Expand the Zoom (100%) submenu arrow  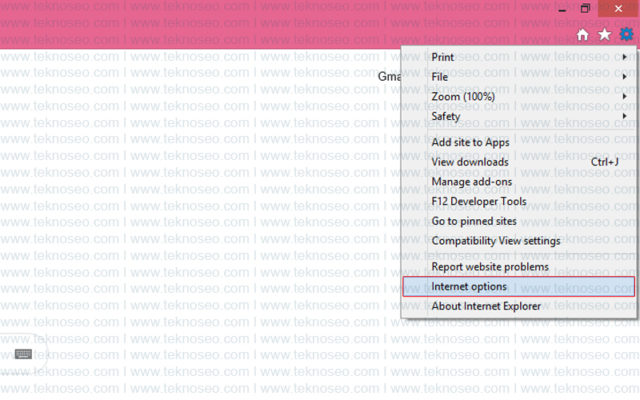click(624, 96)
